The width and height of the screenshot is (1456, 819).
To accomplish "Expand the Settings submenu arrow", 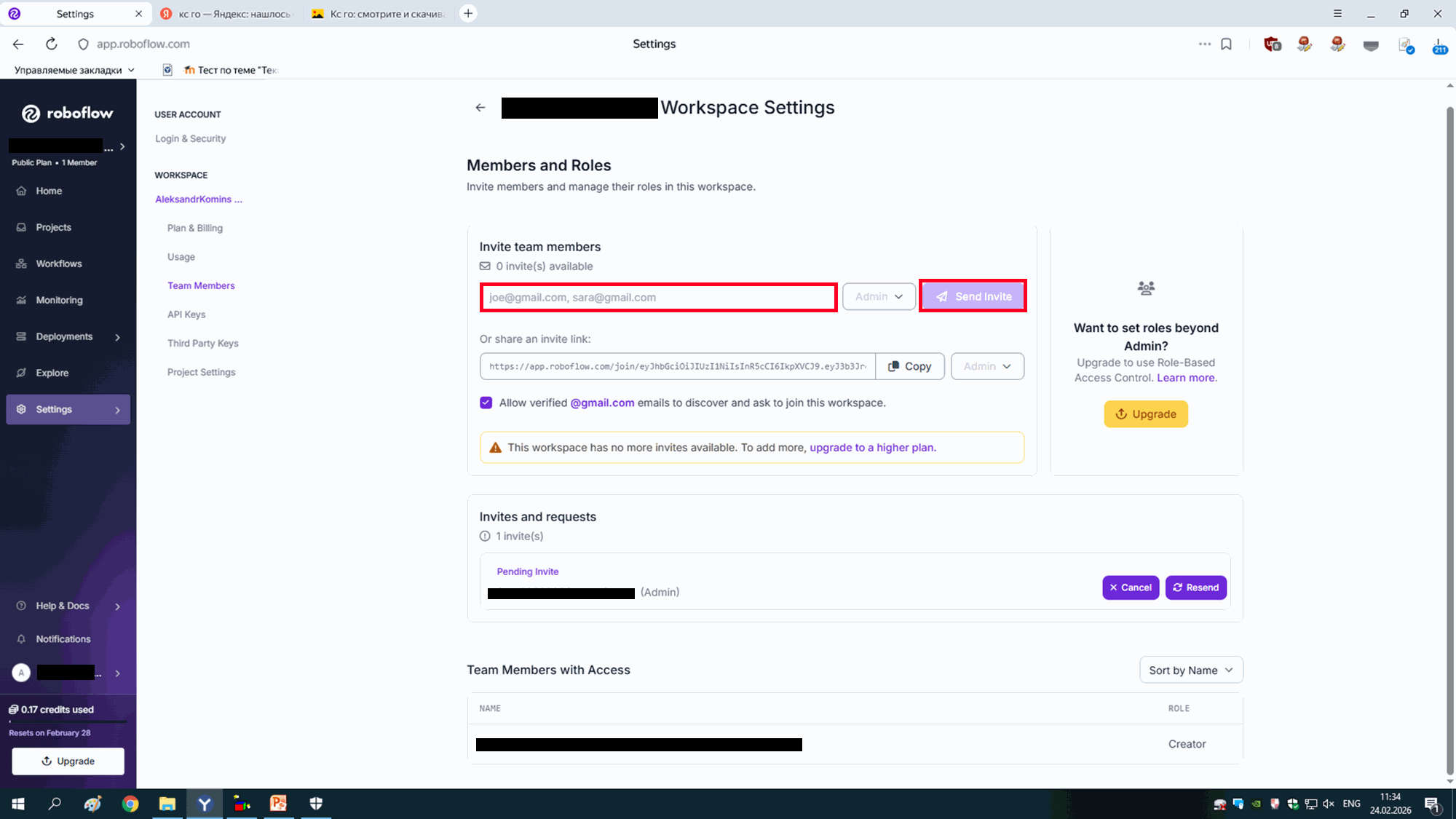I will point(117,410).
